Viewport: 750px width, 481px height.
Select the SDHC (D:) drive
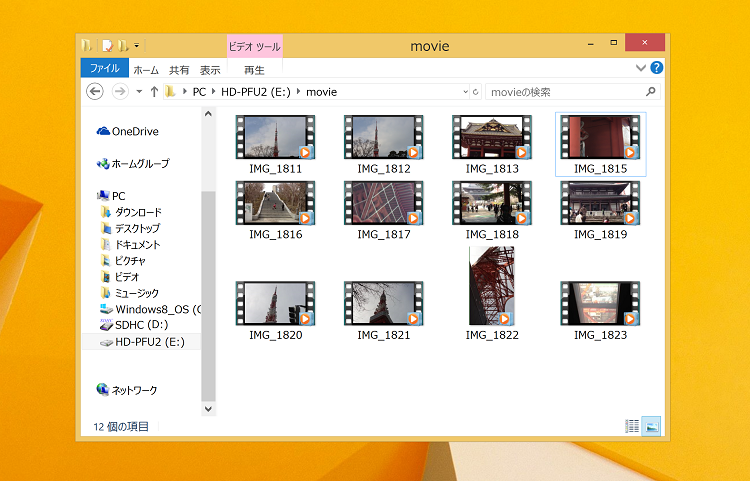(x=137, y=325)
